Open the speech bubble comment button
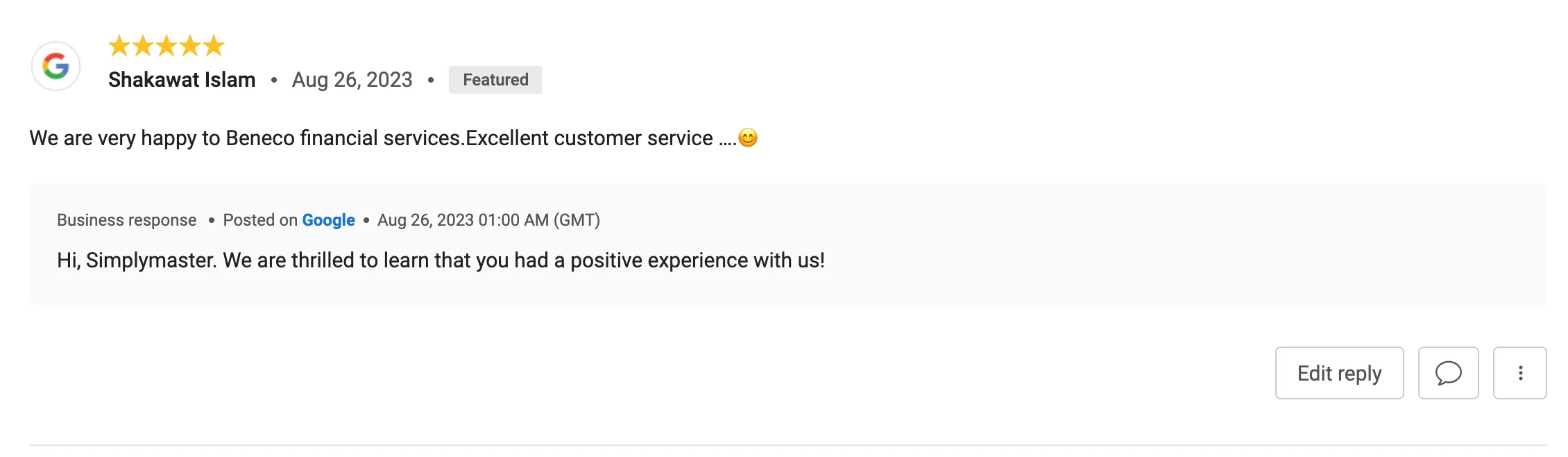Viewport: 1568px width, 457px height. pos(1448,373)
